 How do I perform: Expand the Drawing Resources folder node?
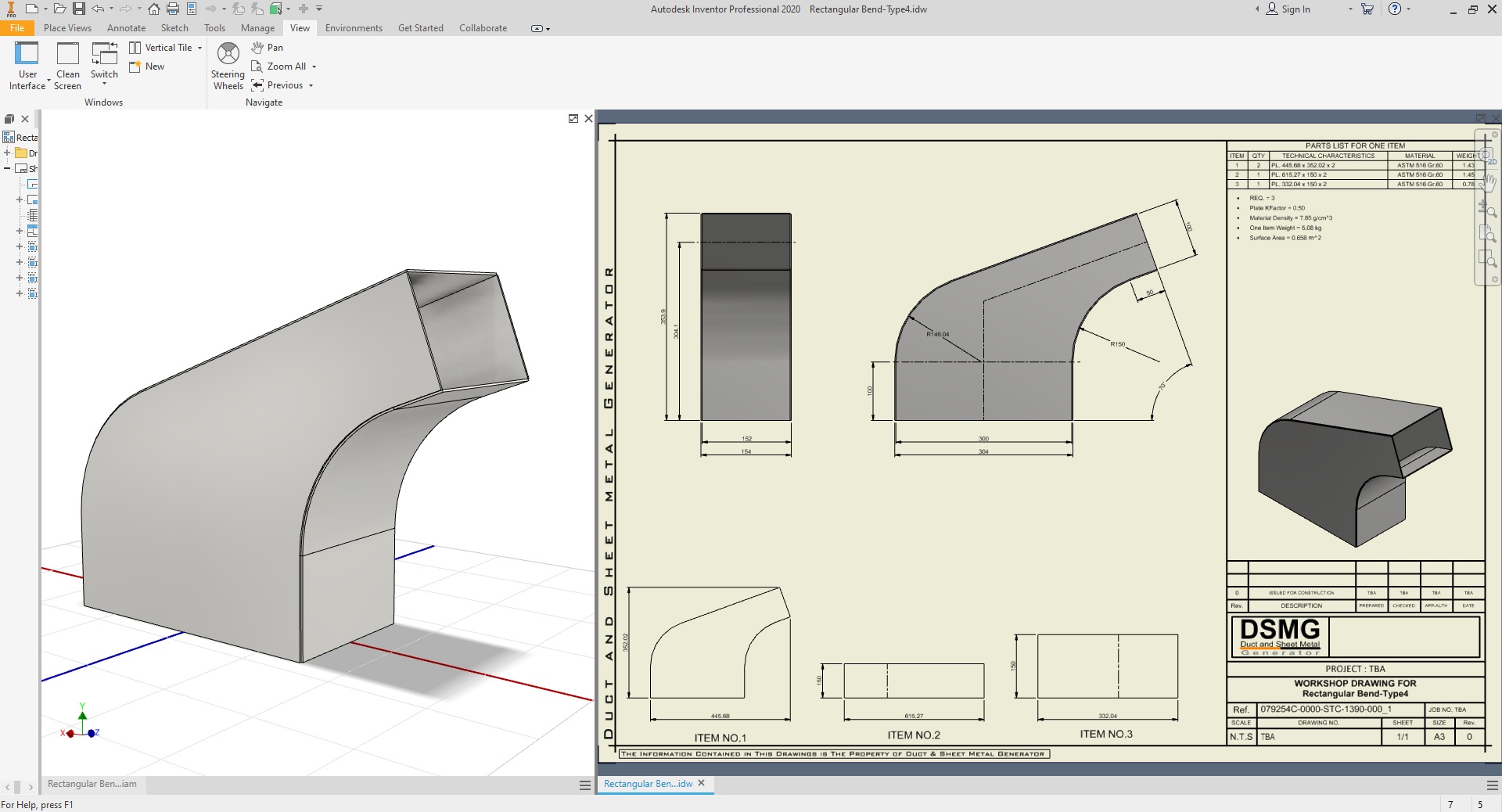pos(8,153)
